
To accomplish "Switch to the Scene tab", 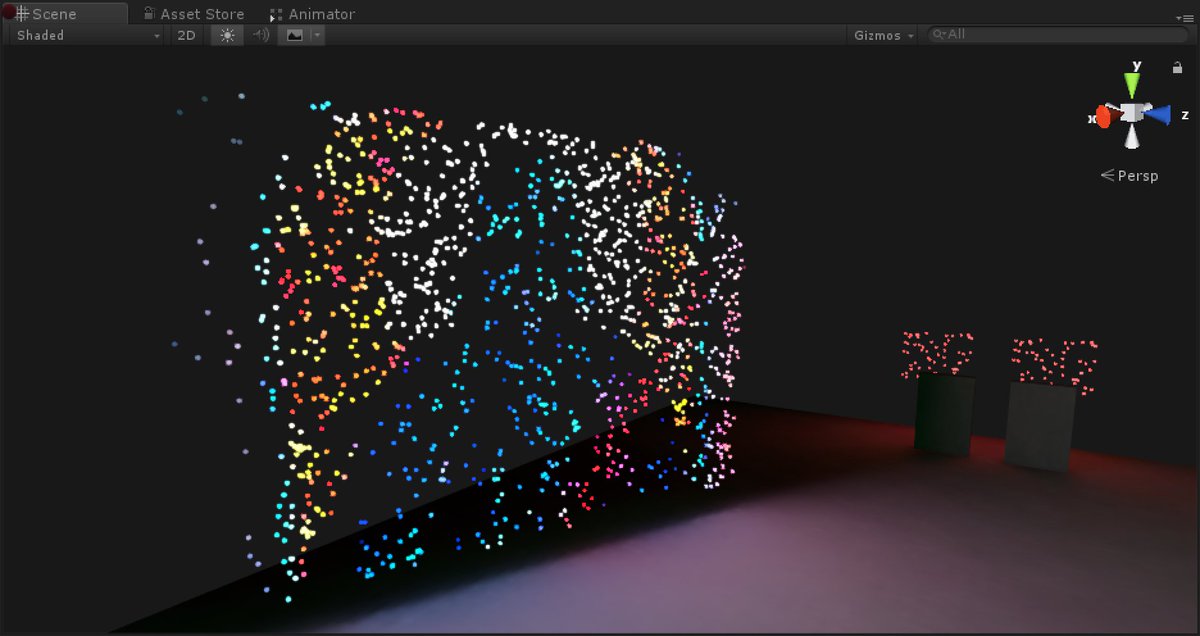I will [64, 14].
